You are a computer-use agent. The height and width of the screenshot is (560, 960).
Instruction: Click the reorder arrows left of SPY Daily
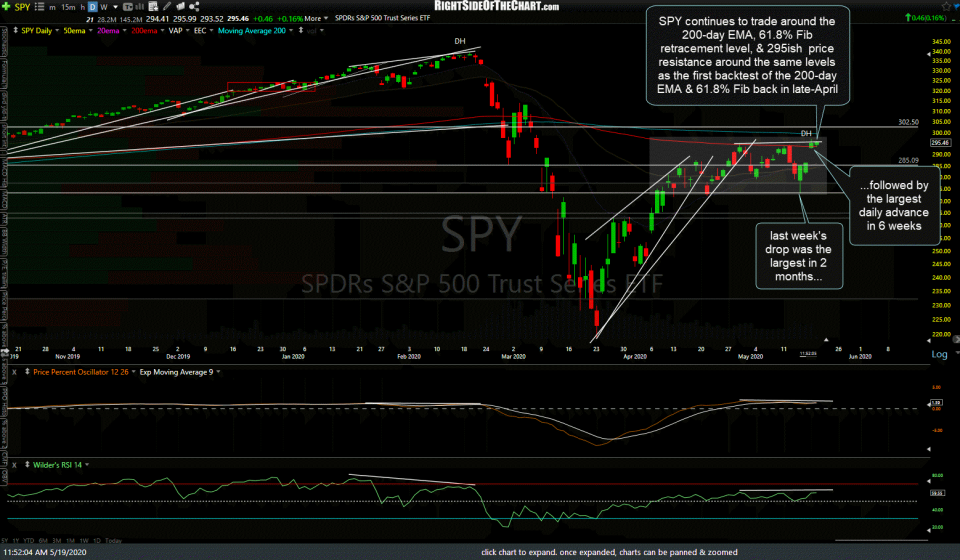(x=15, y=30)
